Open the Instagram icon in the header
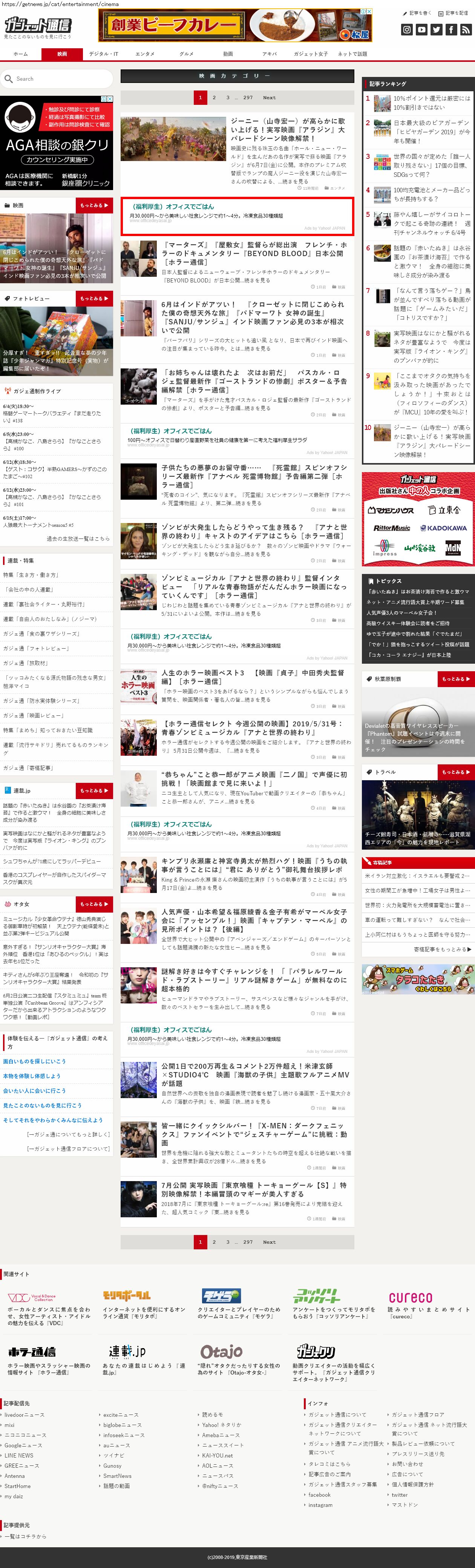Viewport: 475px width, 1568px height. [407, 29]
